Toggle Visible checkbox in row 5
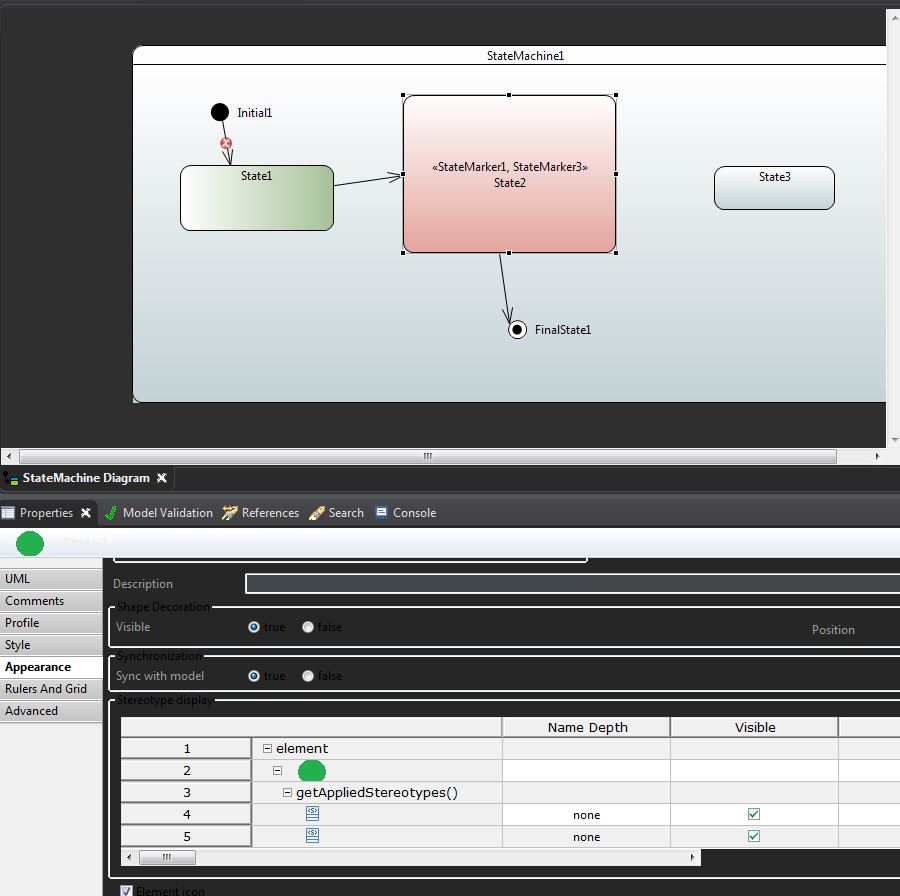The width and height of the screenshot is (900, 896). pos(754,836)
